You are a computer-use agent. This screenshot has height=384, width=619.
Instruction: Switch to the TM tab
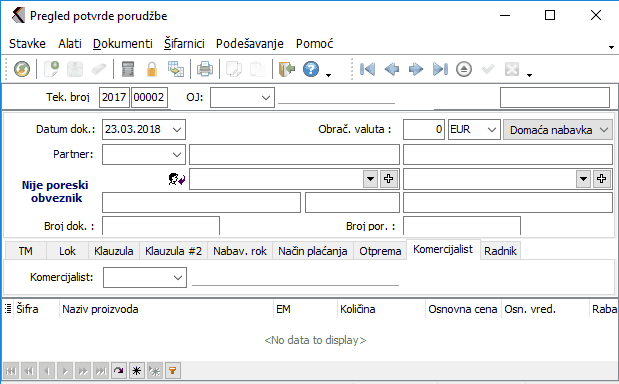(x=25, y=251)
